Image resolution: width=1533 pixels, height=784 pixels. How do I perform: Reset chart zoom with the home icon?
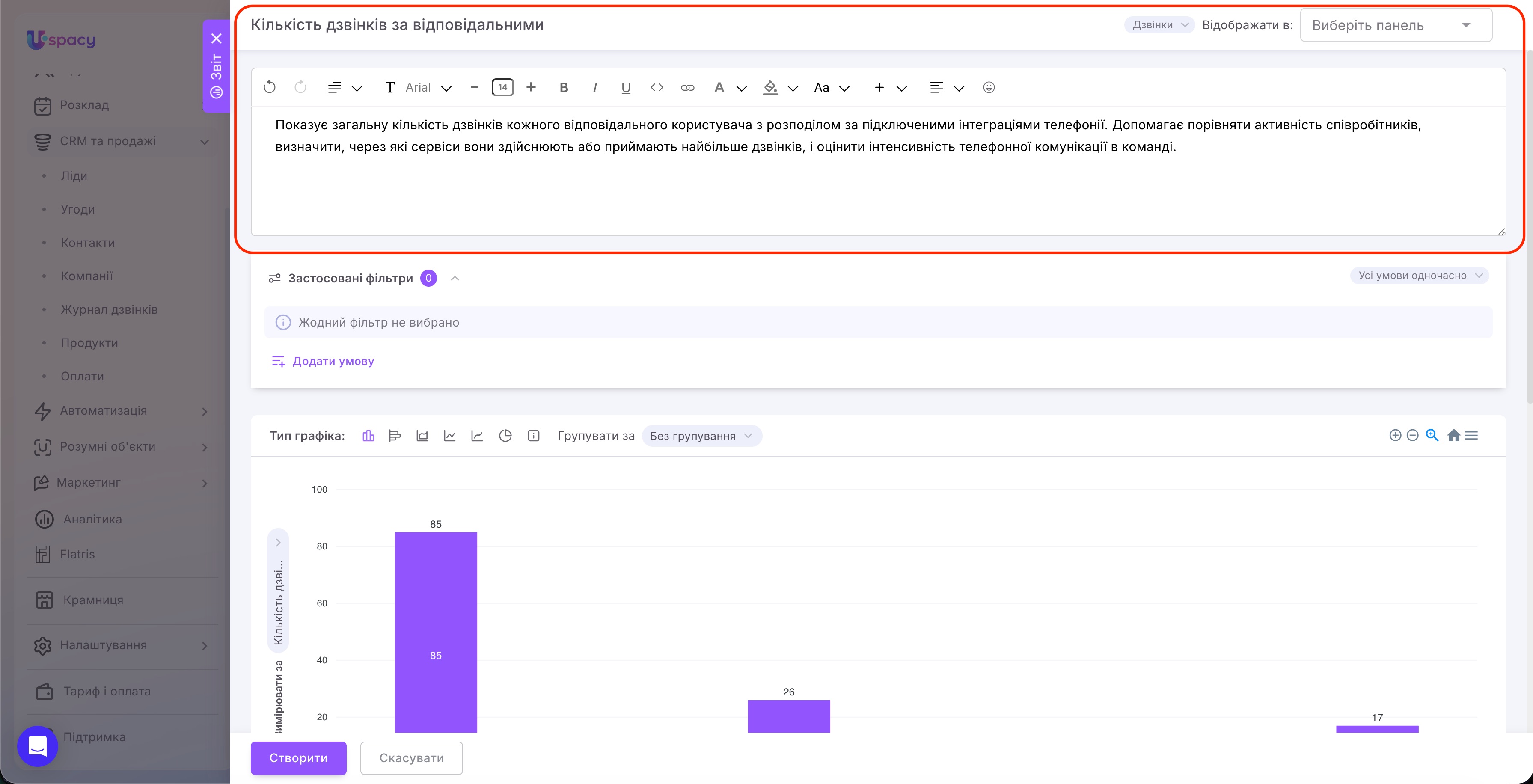pos(1454,435)
